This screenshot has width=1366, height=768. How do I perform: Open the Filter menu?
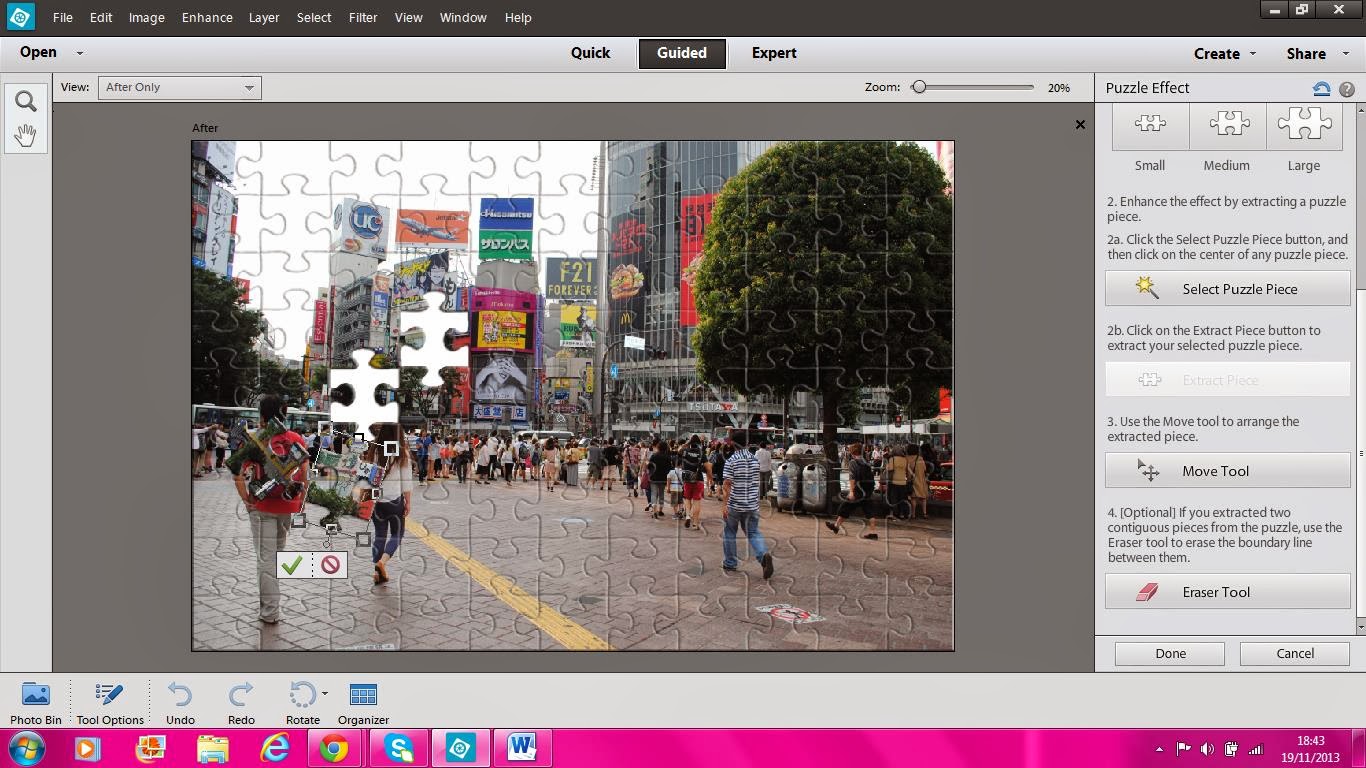(x=363, y=17)
